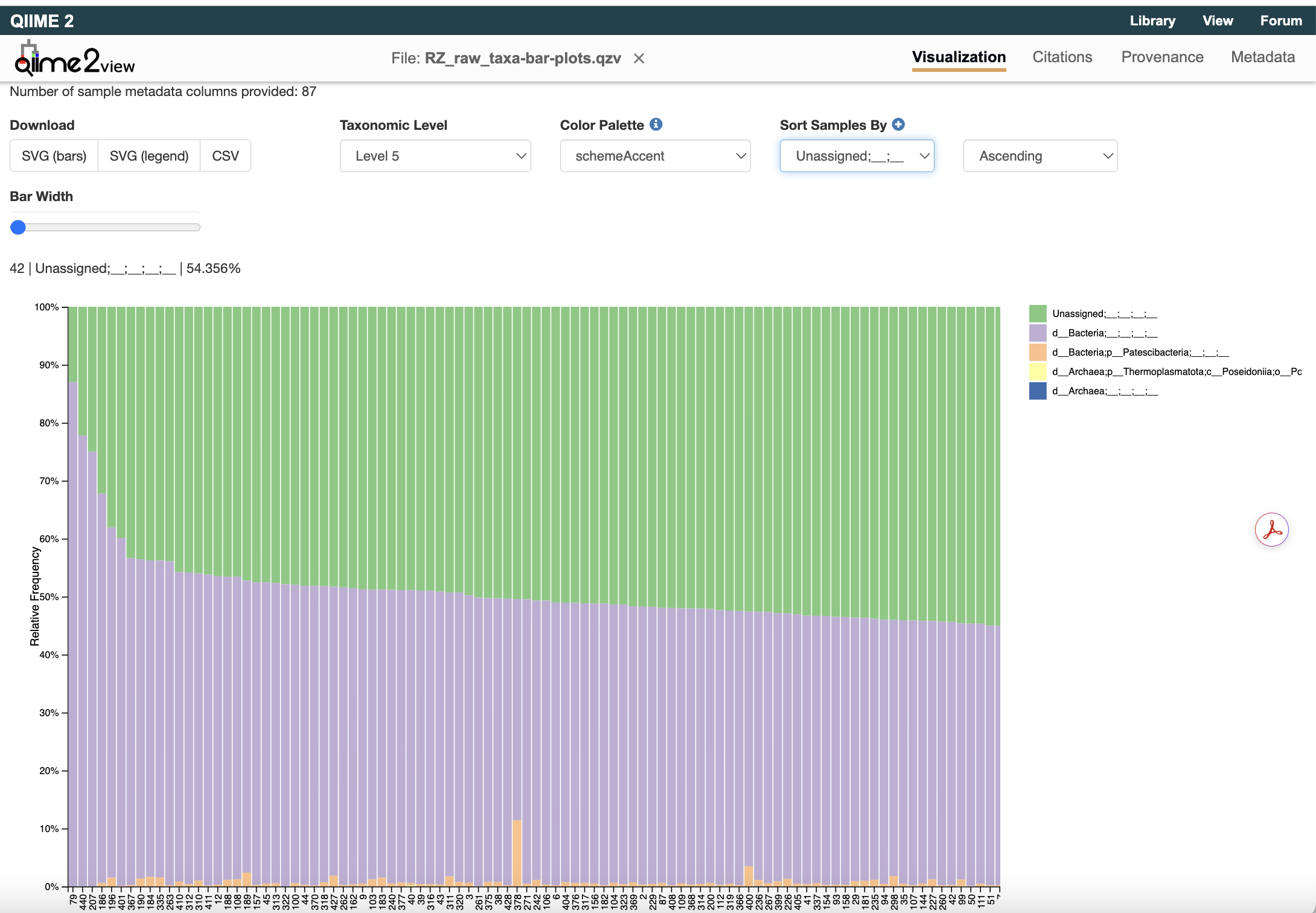This screenshot has width=1316, height=913.
Task: Click the yellow Thermoplasmatota legend swatch
Action: (1037, 371)
